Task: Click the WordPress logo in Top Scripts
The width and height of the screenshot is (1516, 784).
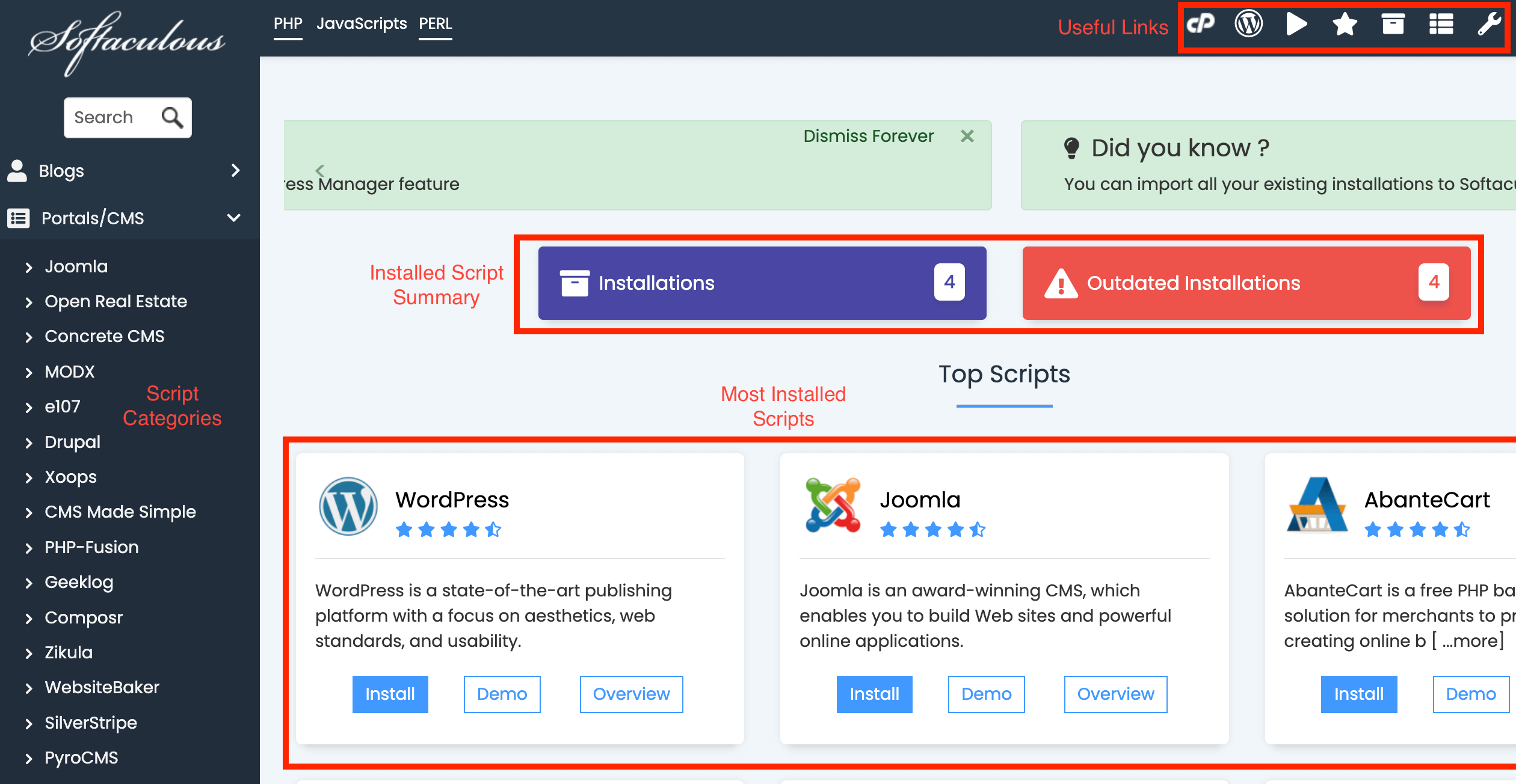Action: [x=348, y=506]
